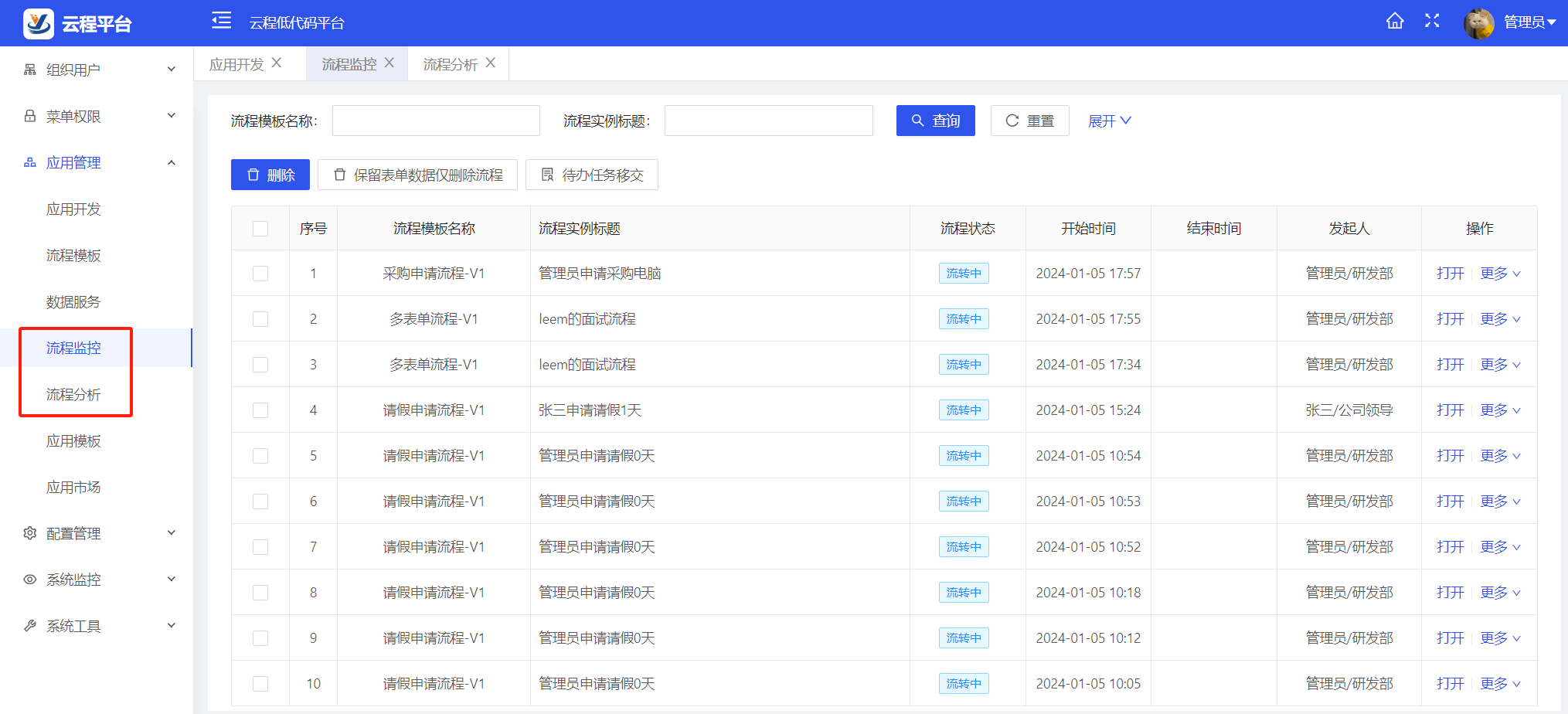Click the 待办任务移交 button

point(592,175)
